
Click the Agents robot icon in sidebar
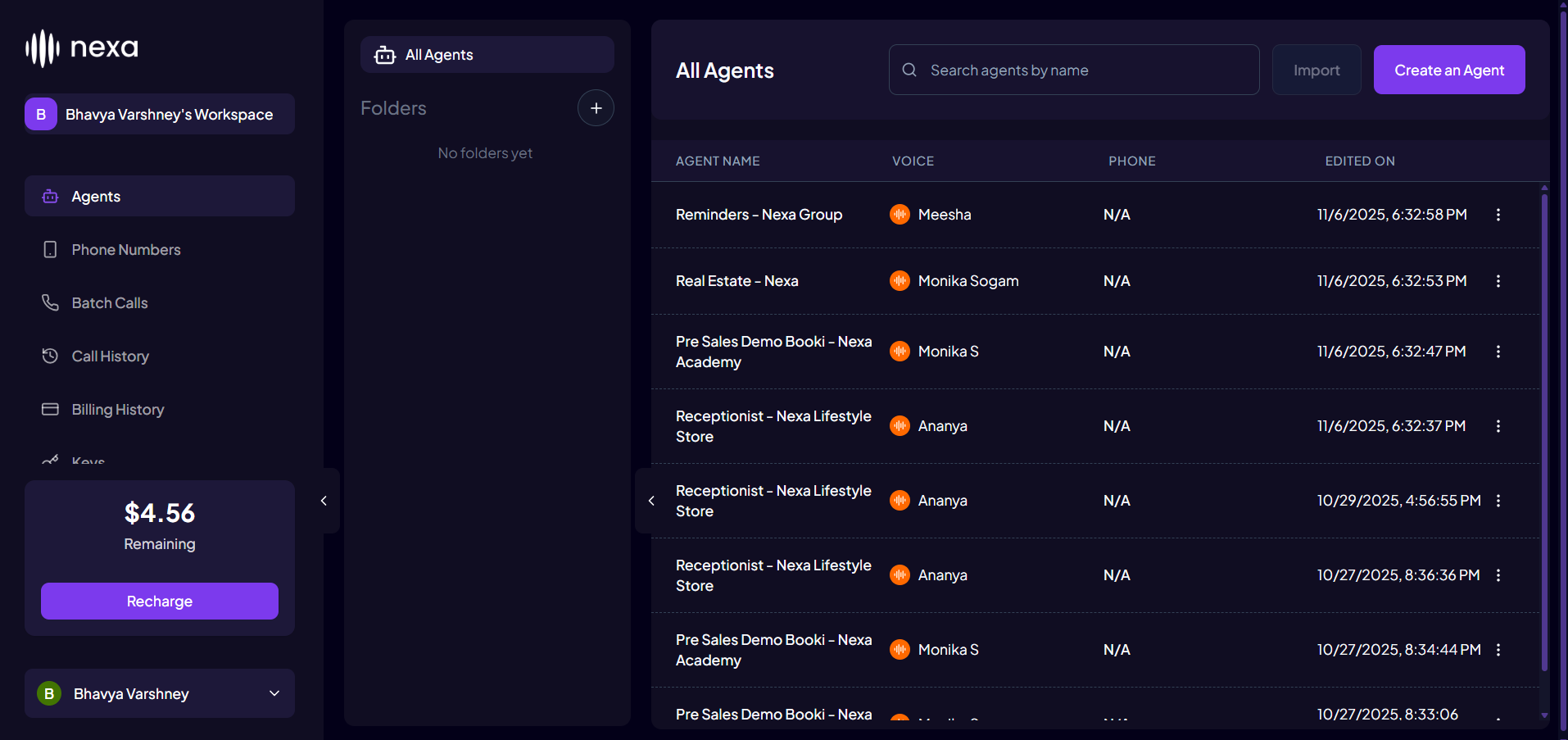tap(50, 196)
